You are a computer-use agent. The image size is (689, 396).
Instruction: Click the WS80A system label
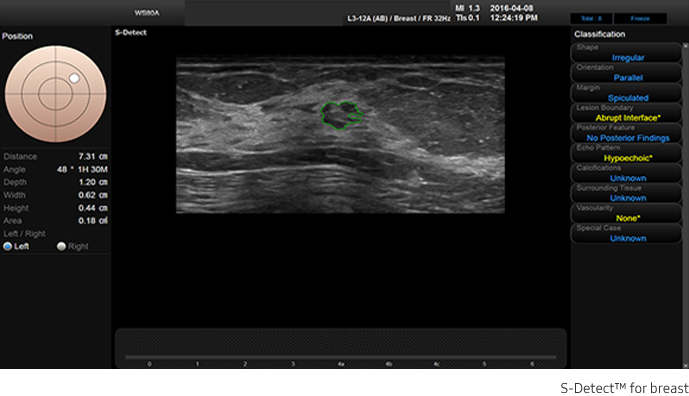coord(147,13)
